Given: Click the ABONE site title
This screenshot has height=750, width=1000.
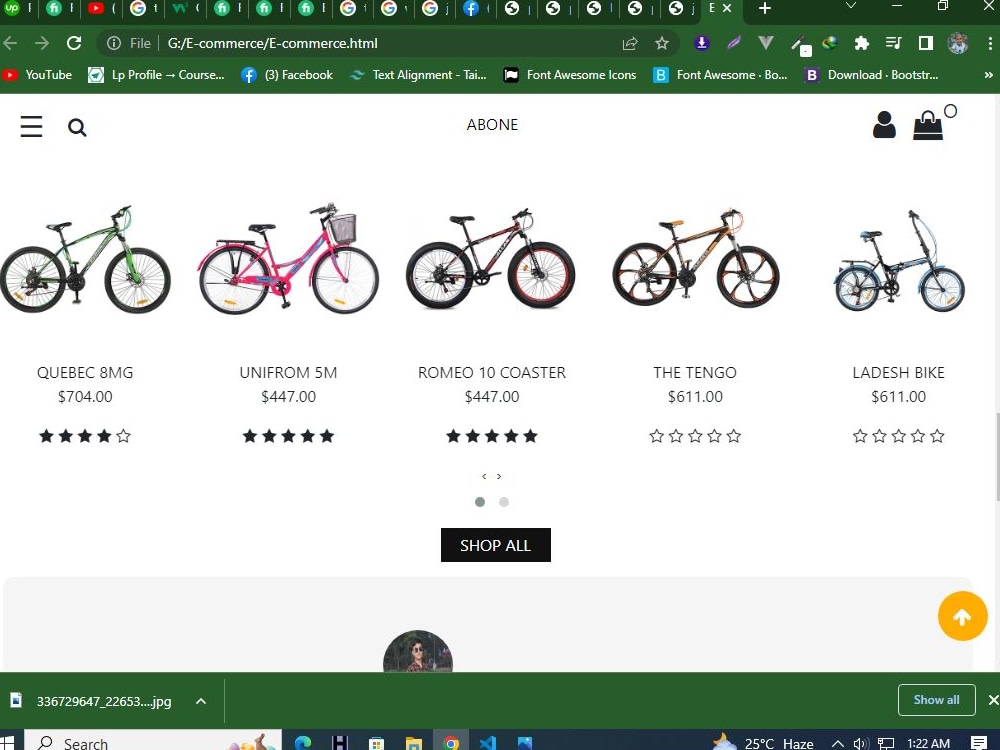Looking at the screenshot, I should coord(492,125).
